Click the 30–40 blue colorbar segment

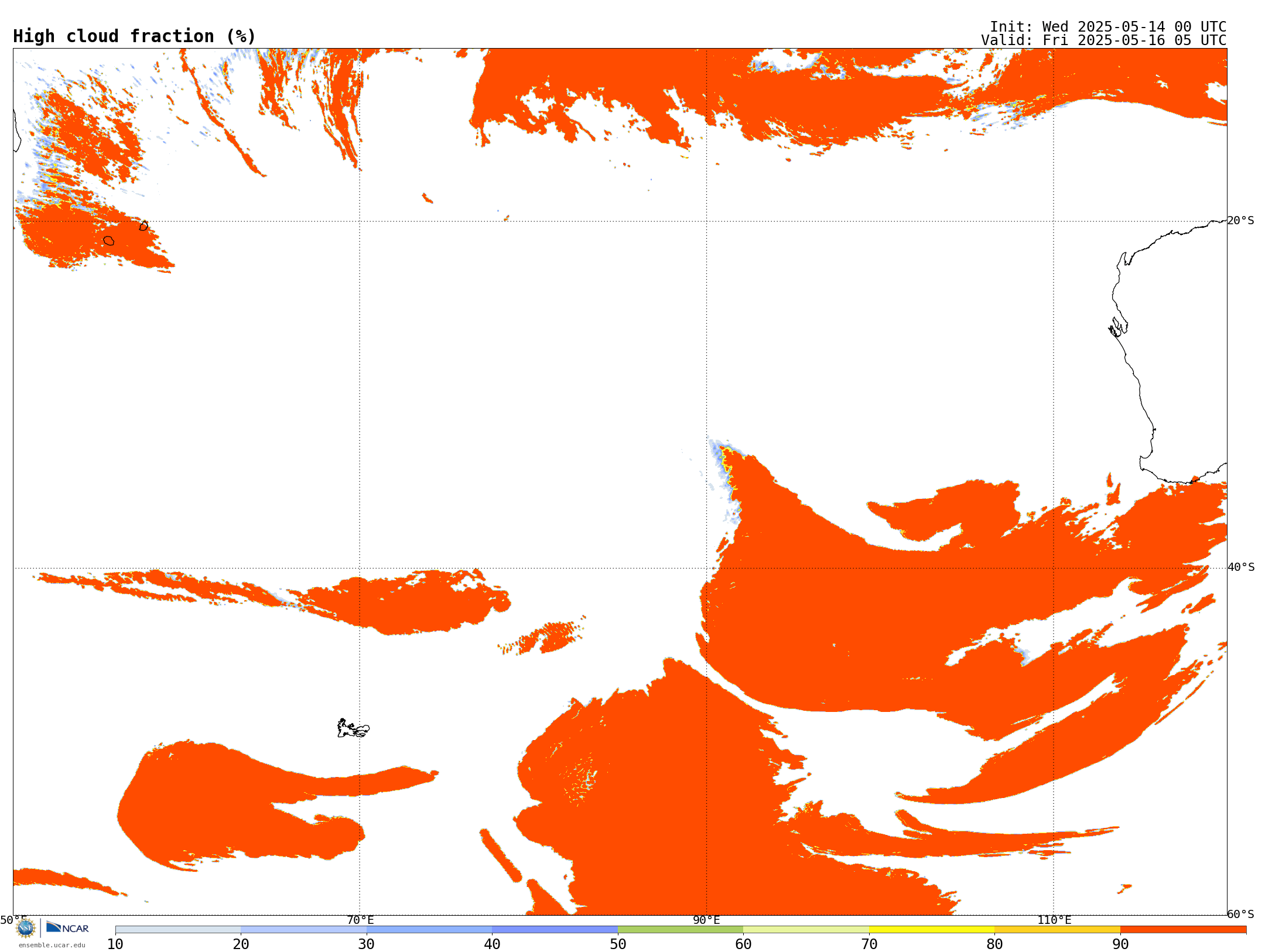(429, 930)
